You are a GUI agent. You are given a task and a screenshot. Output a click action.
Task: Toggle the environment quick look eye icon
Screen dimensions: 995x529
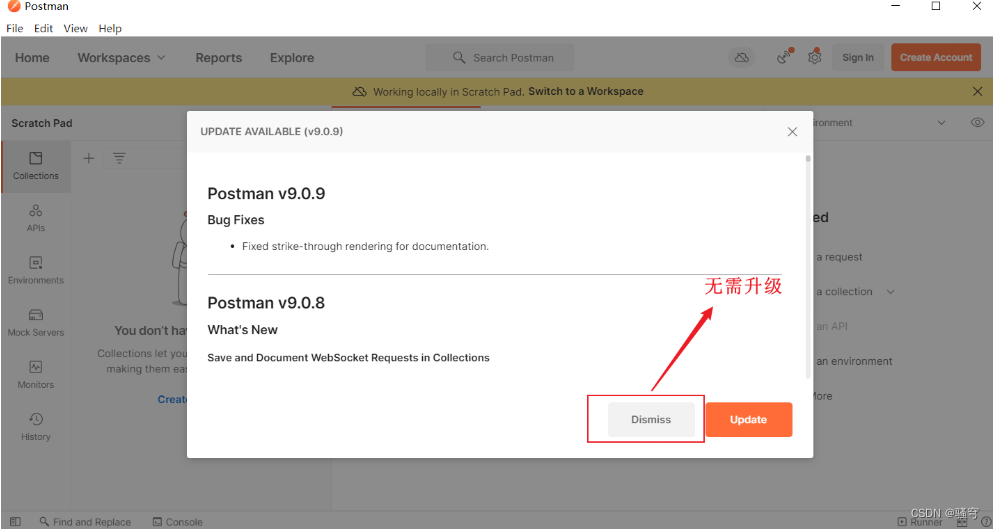pyautogui.click(x=977, y=122)
